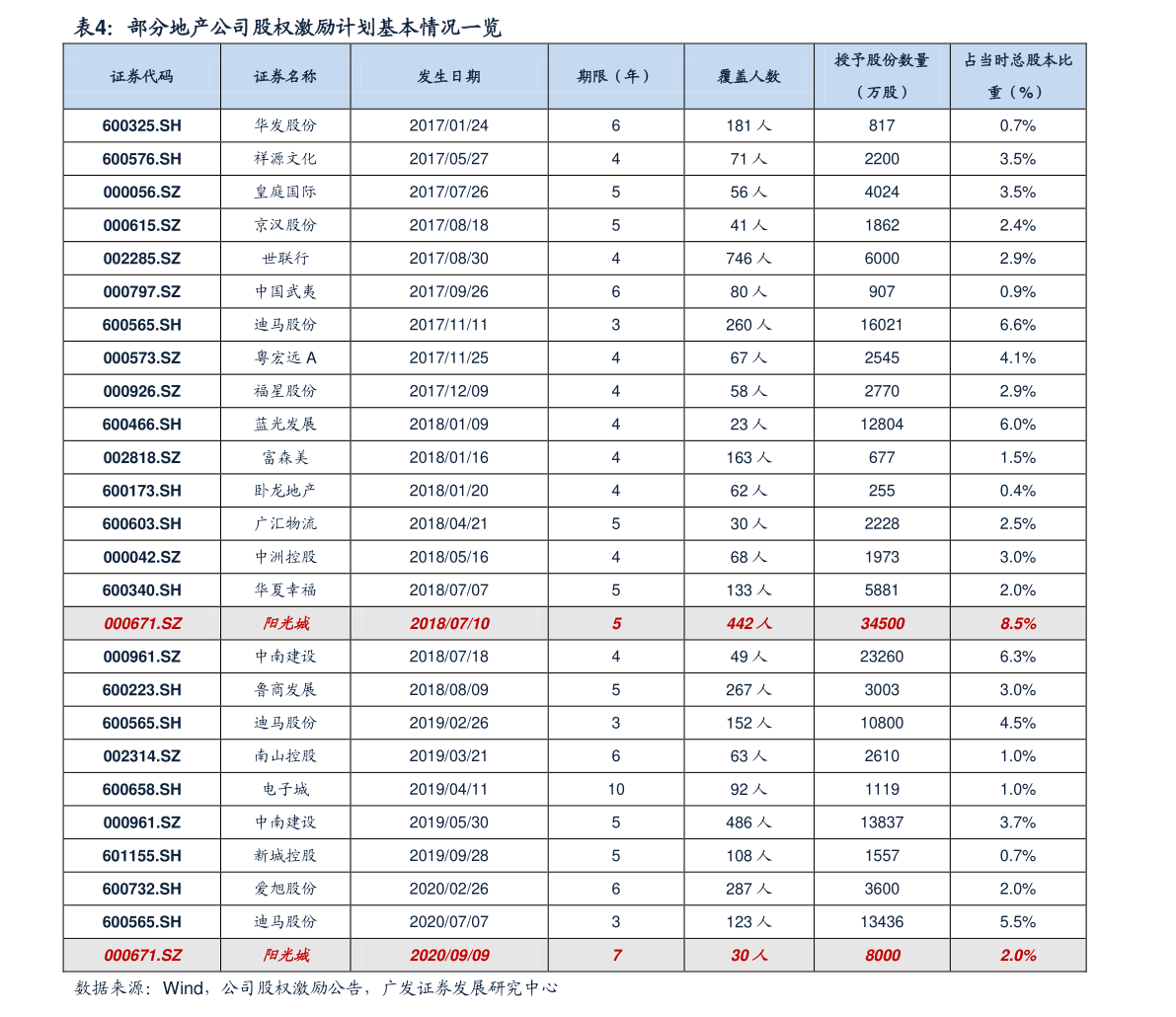Select the 数据来源 footnote text
1176x1017 pixels.
[x=316, y=987]
